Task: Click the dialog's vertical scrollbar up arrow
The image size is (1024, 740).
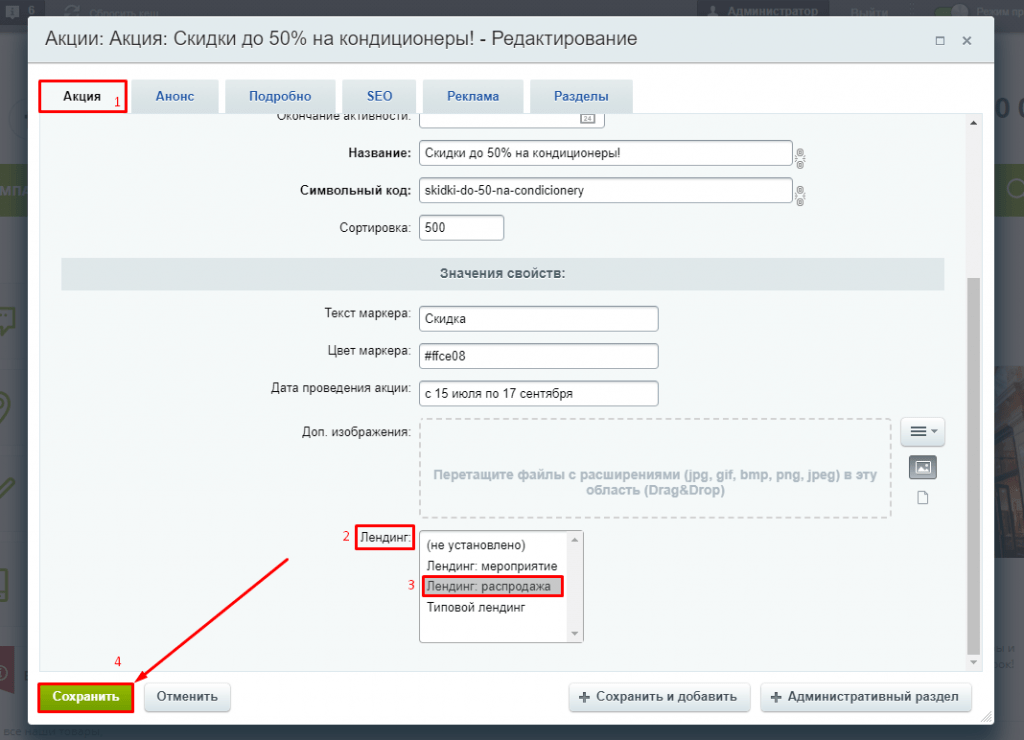Action: (x=974, y=123)
